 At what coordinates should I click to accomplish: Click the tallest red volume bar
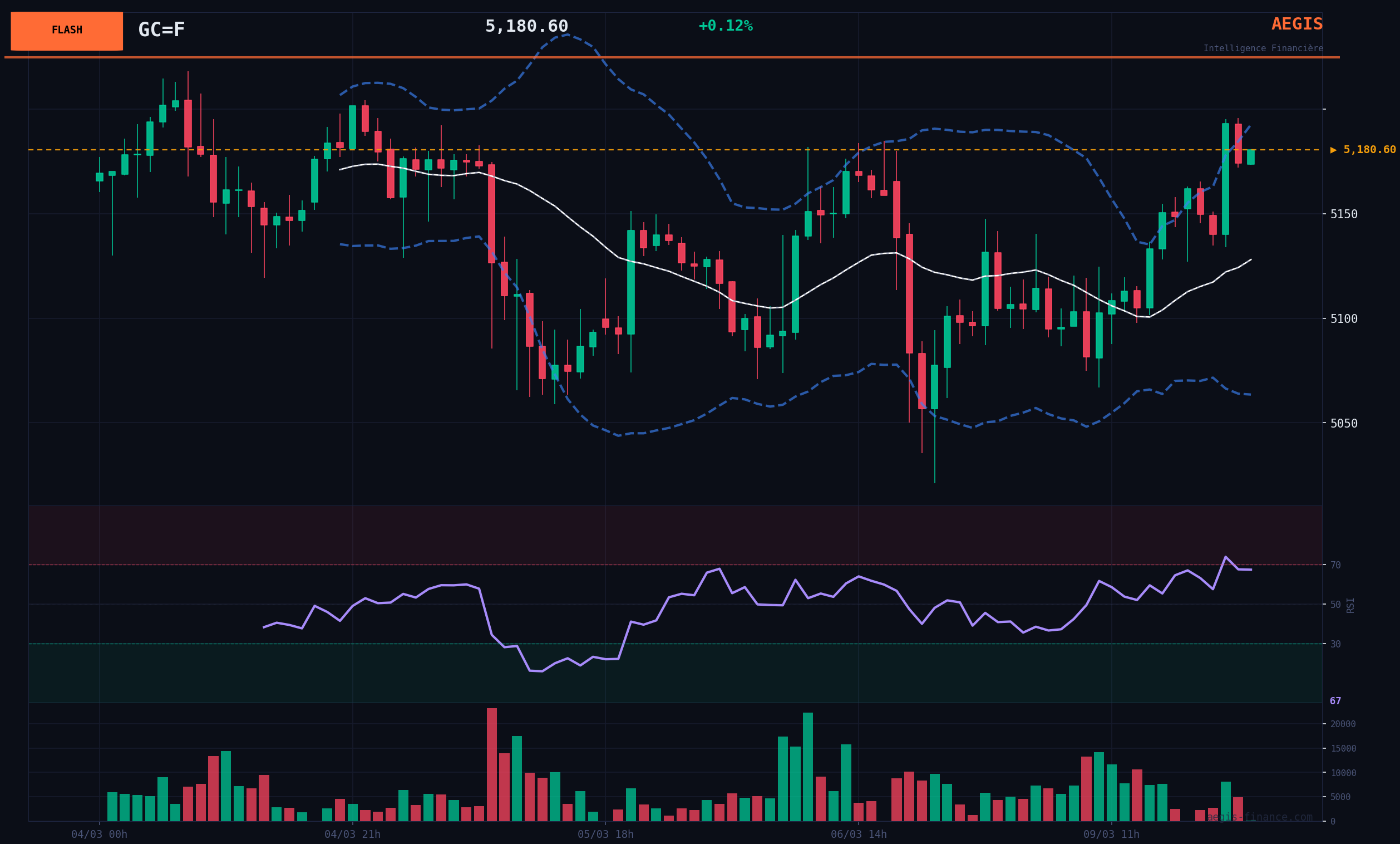coord(491,764)
